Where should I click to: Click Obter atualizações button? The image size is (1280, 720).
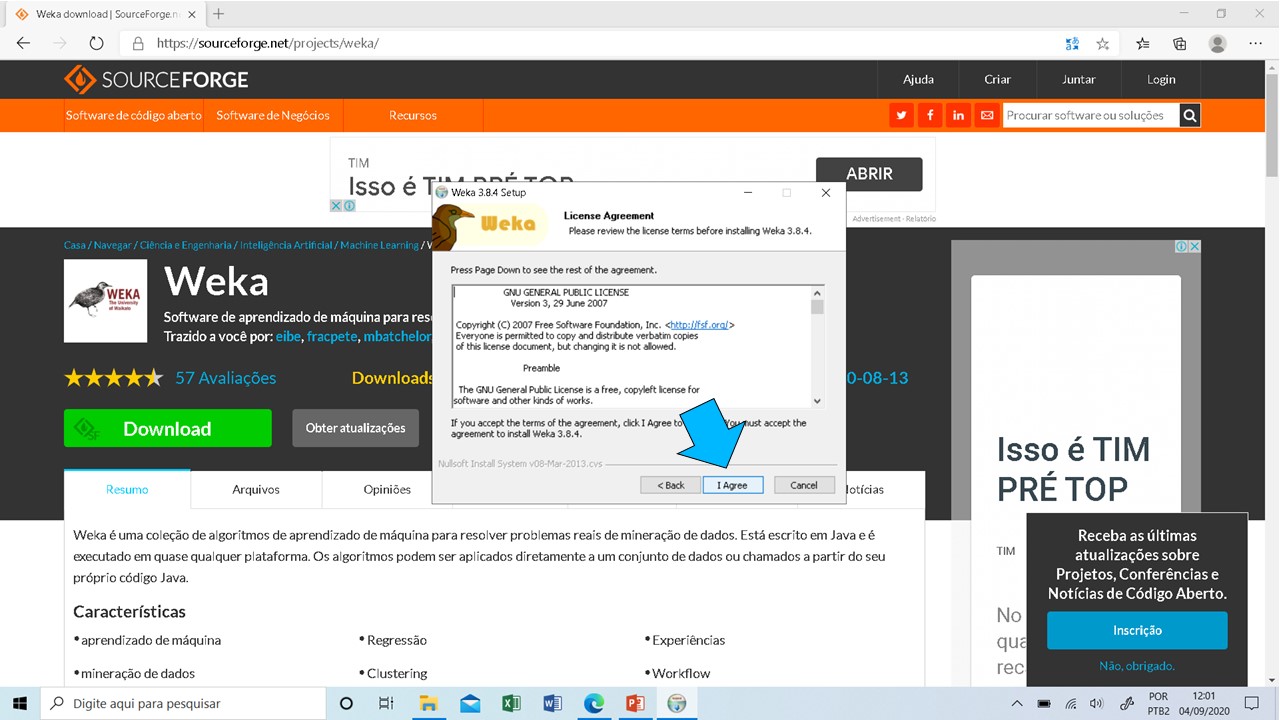355,428
